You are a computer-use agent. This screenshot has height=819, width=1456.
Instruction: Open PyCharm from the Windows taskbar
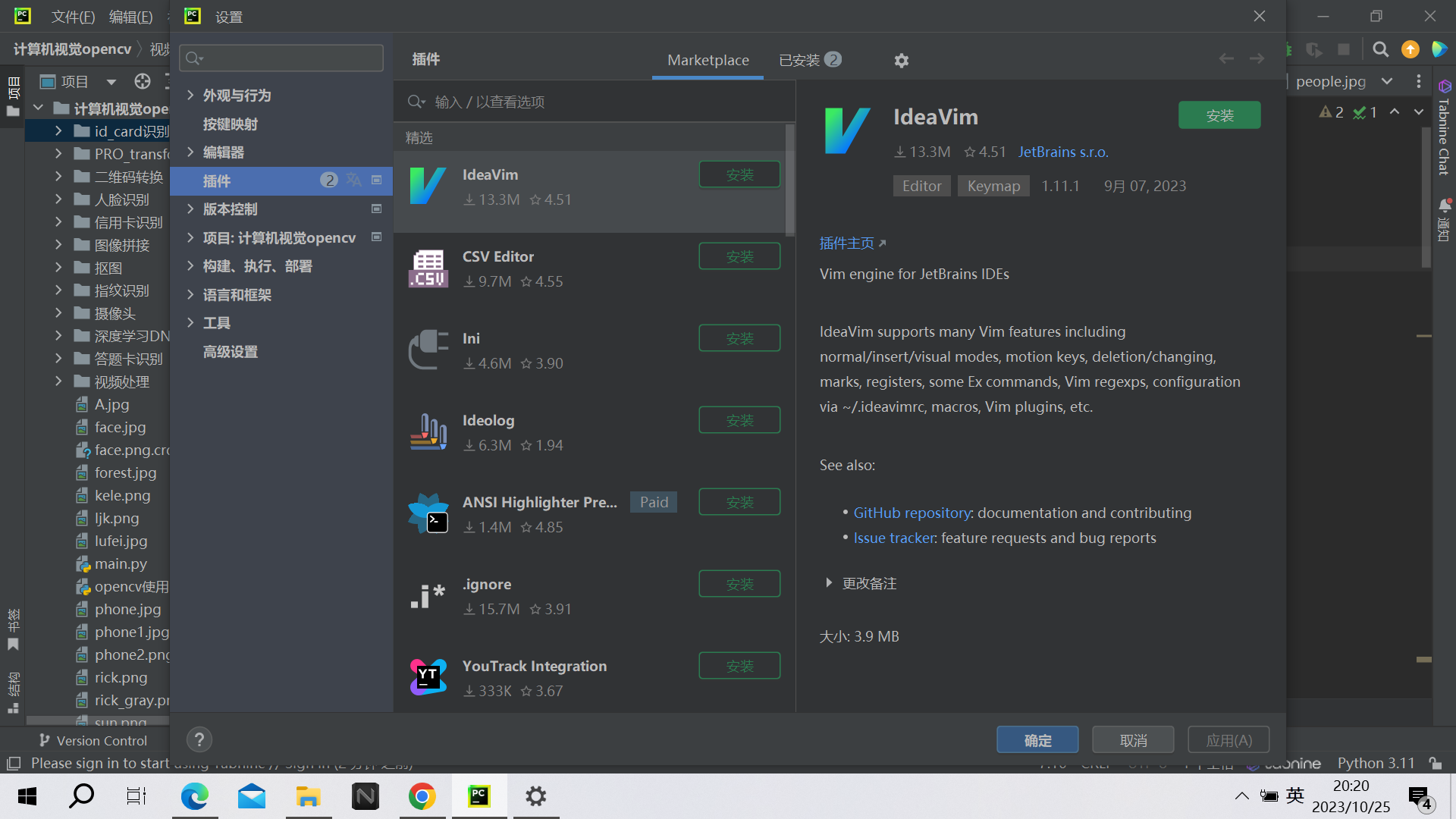(479, 796)
